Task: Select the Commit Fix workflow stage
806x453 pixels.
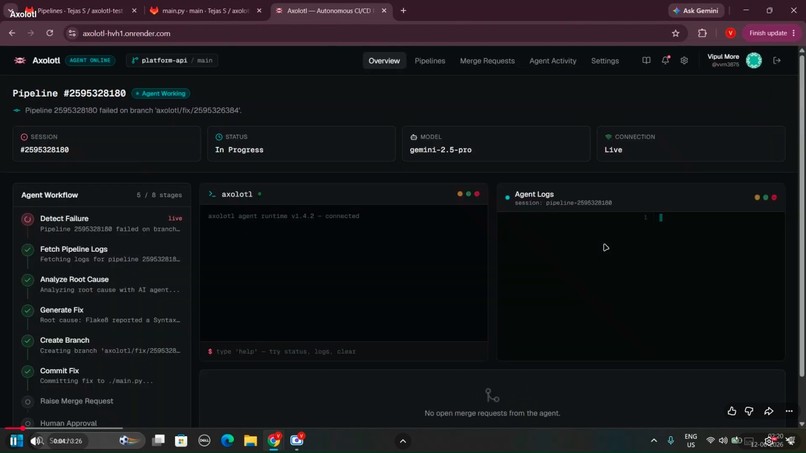Action: tap(102, 375)
